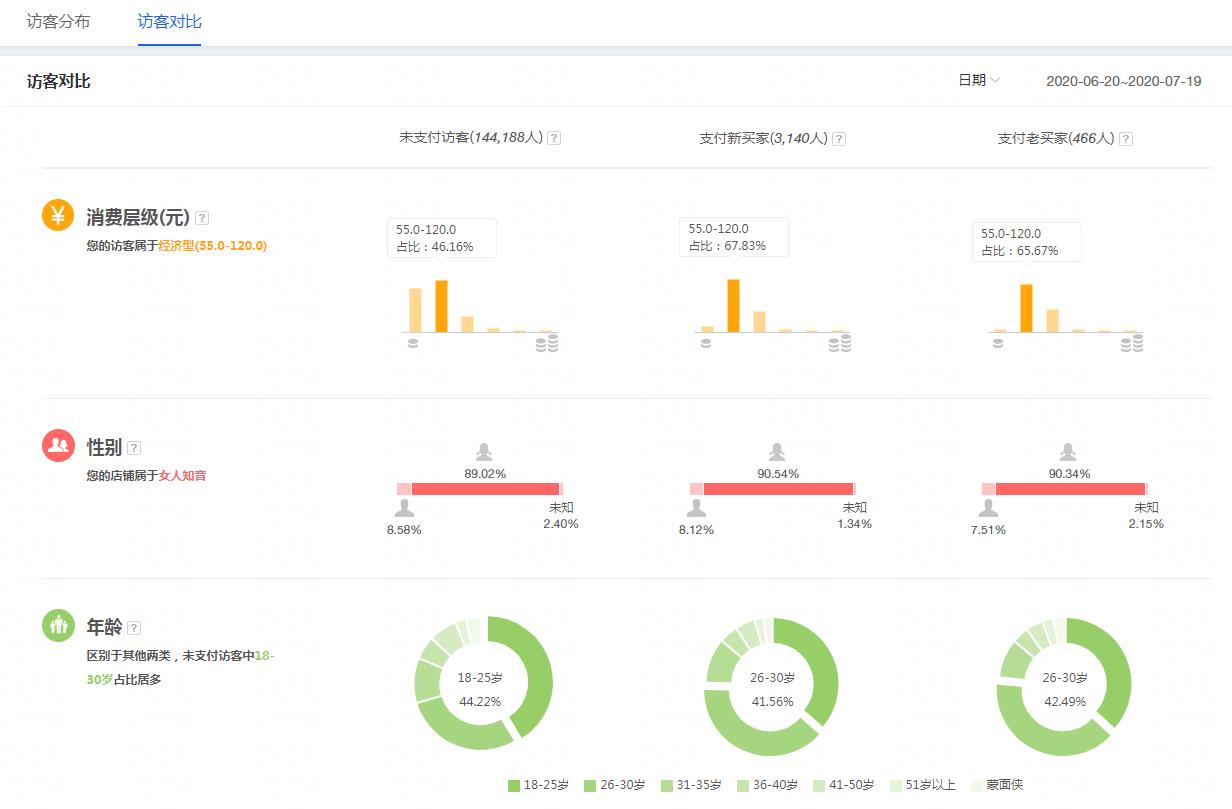Image resolution: width=1232 pixels, height=809 pixels.
Task: Click female icon above 89.02%
Action: (484, 452)
